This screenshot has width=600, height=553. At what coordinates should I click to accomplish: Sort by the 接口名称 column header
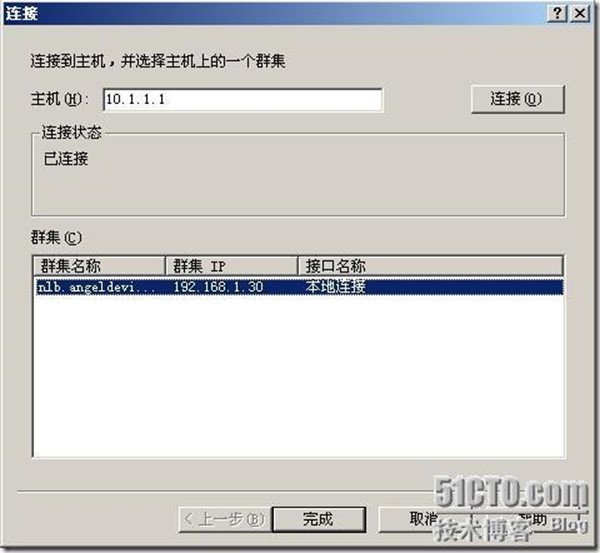(430, 266)
